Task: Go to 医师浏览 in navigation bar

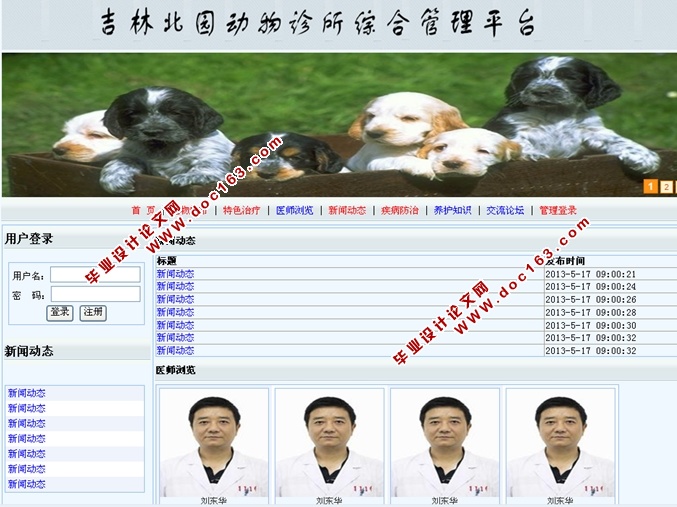Action: [x=294, y=210]
